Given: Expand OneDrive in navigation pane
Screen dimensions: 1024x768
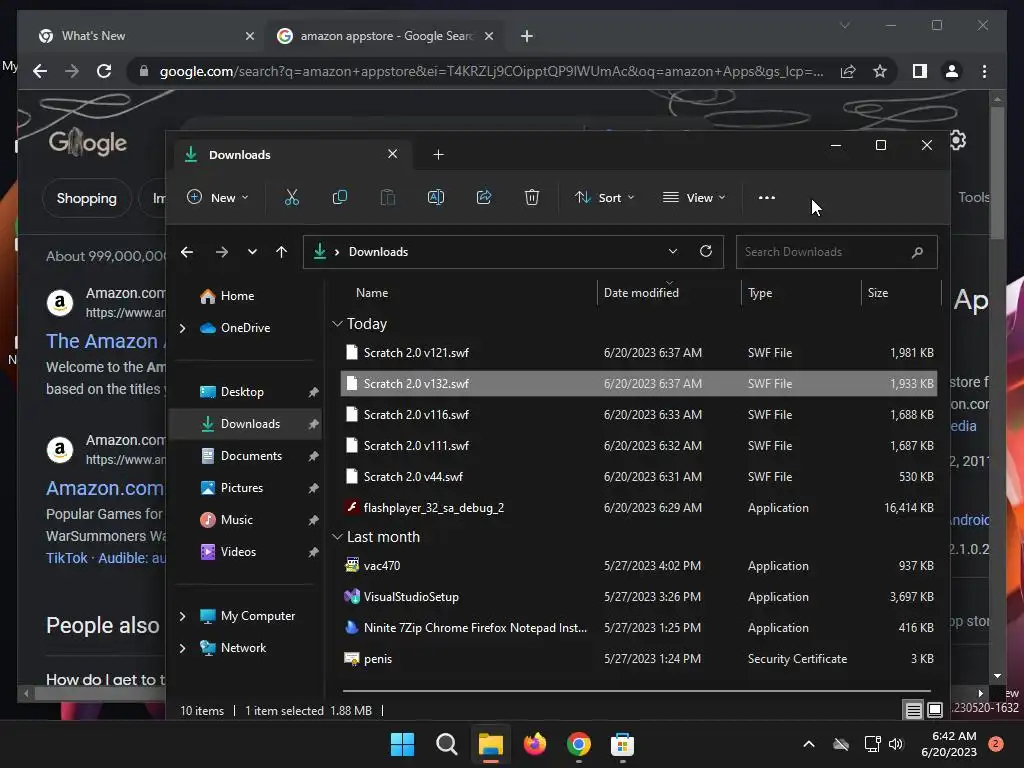Looking at the screenshot, I should click(x=183, y=328).
